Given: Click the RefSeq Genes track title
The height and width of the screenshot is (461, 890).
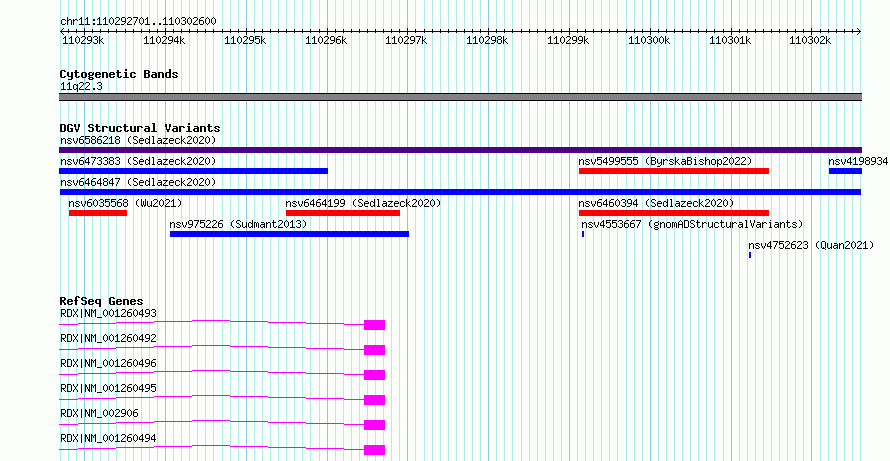Looking at the screenshot, I should pyautogui.click(x=102, y=301).
